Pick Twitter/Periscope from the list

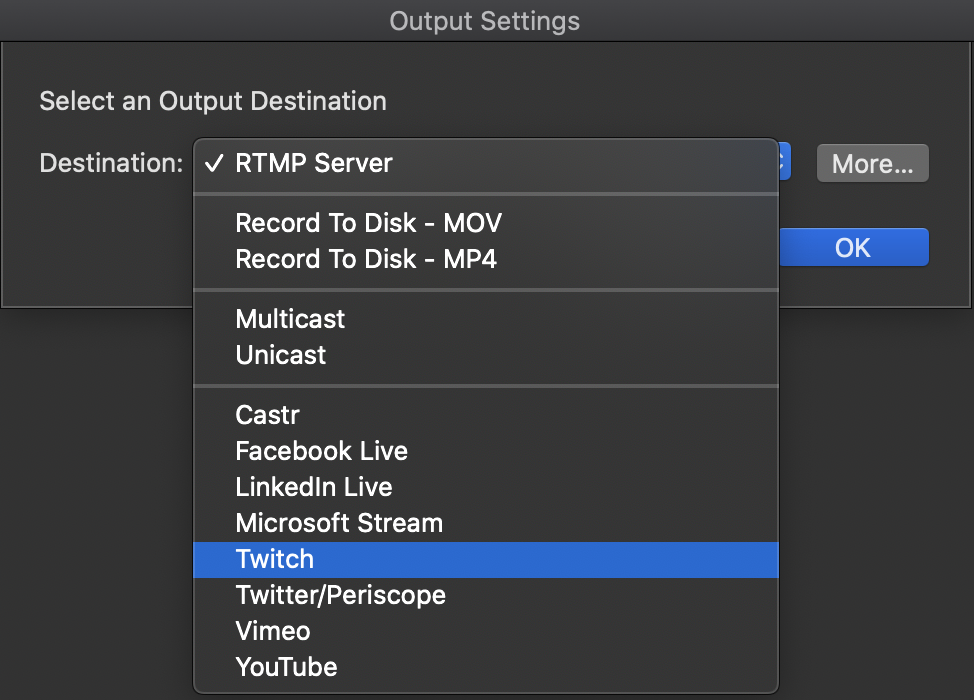[340, 595]
